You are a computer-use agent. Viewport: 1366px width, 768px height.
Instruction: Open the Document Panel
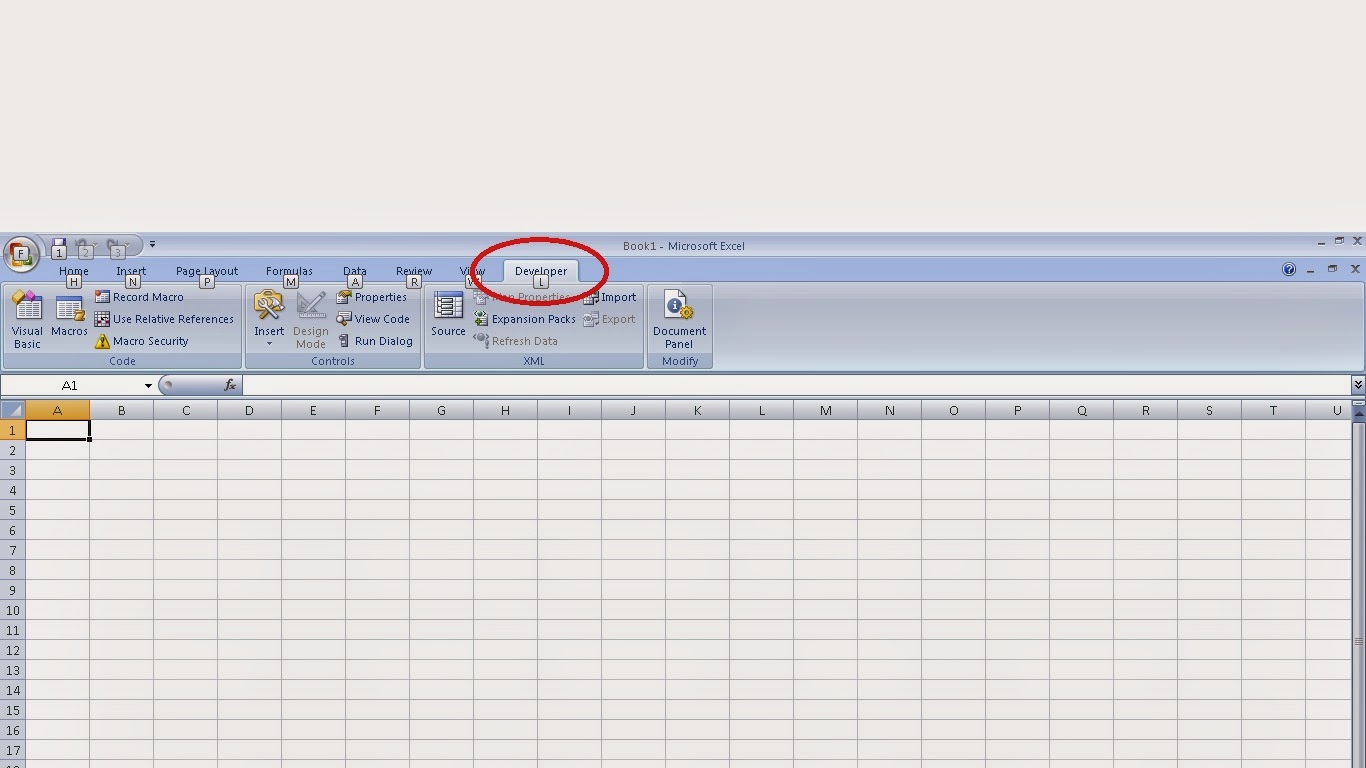[x=679, y=319]
